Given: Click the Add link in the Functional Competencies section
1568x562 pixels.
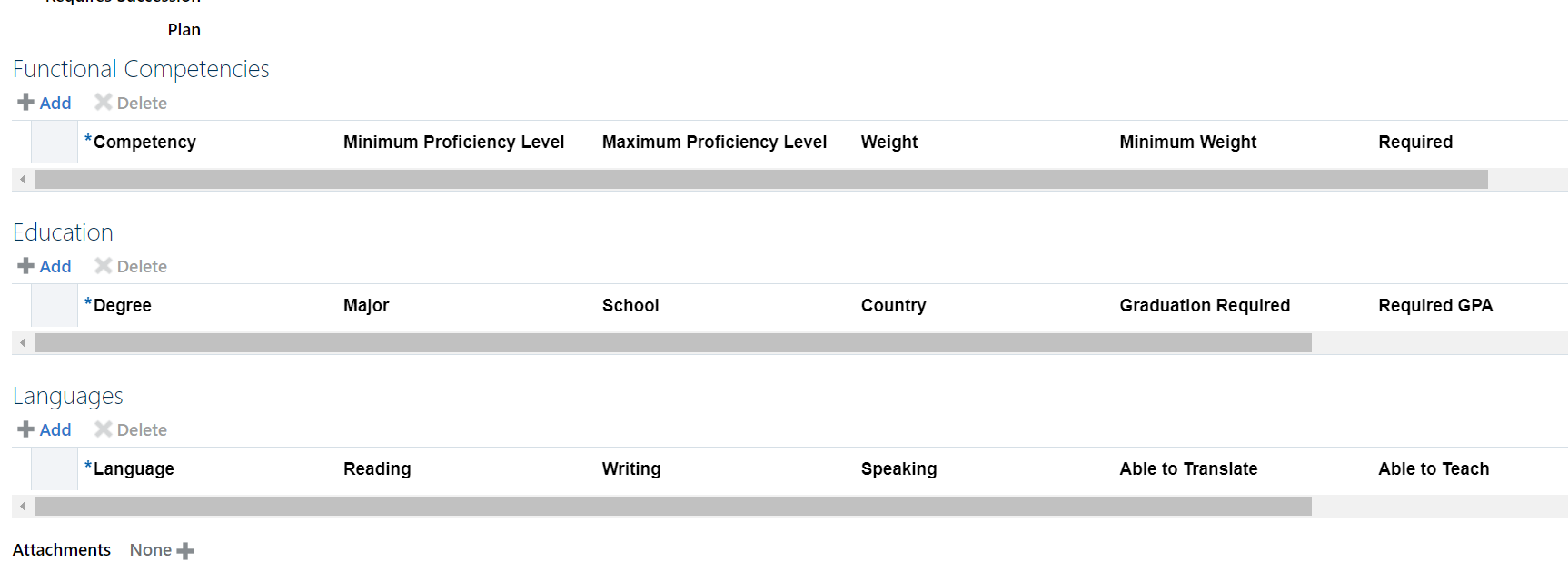Looking at the screenshot, I should (55, 102).
